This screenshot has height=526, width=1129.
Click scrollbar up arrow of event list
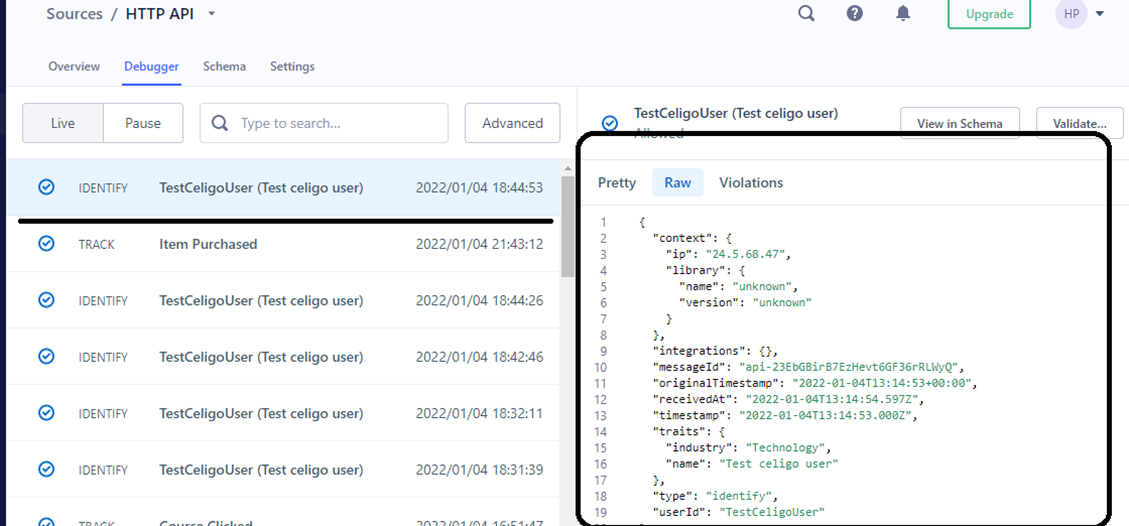click(568, 168)
